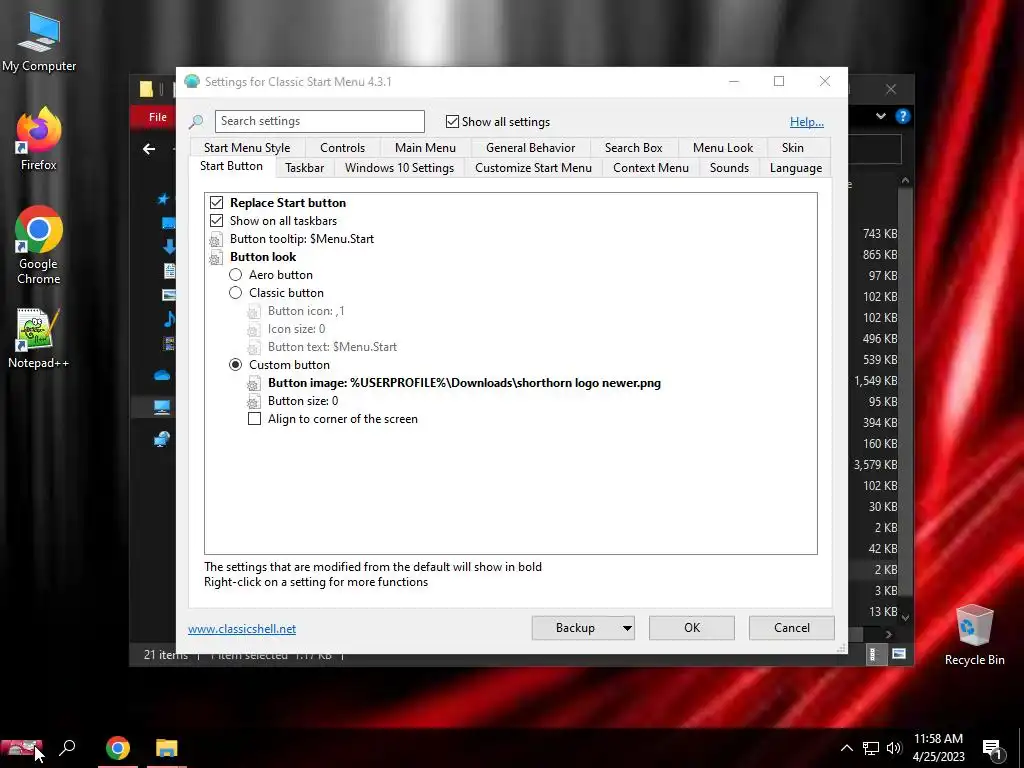Open File menu in File Explorer
Image resolution: width=1024 pixels, height=768 pixels.
pos(157,117)
